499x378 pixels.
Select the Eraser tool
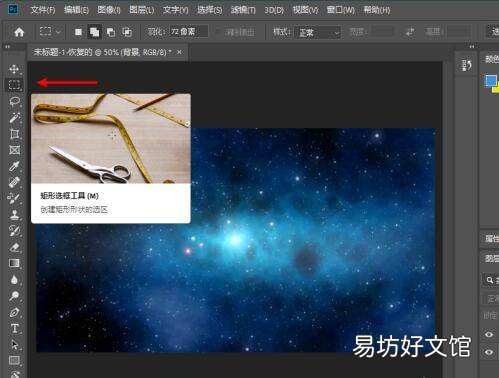pyautogui.click(x=14, y=247)
